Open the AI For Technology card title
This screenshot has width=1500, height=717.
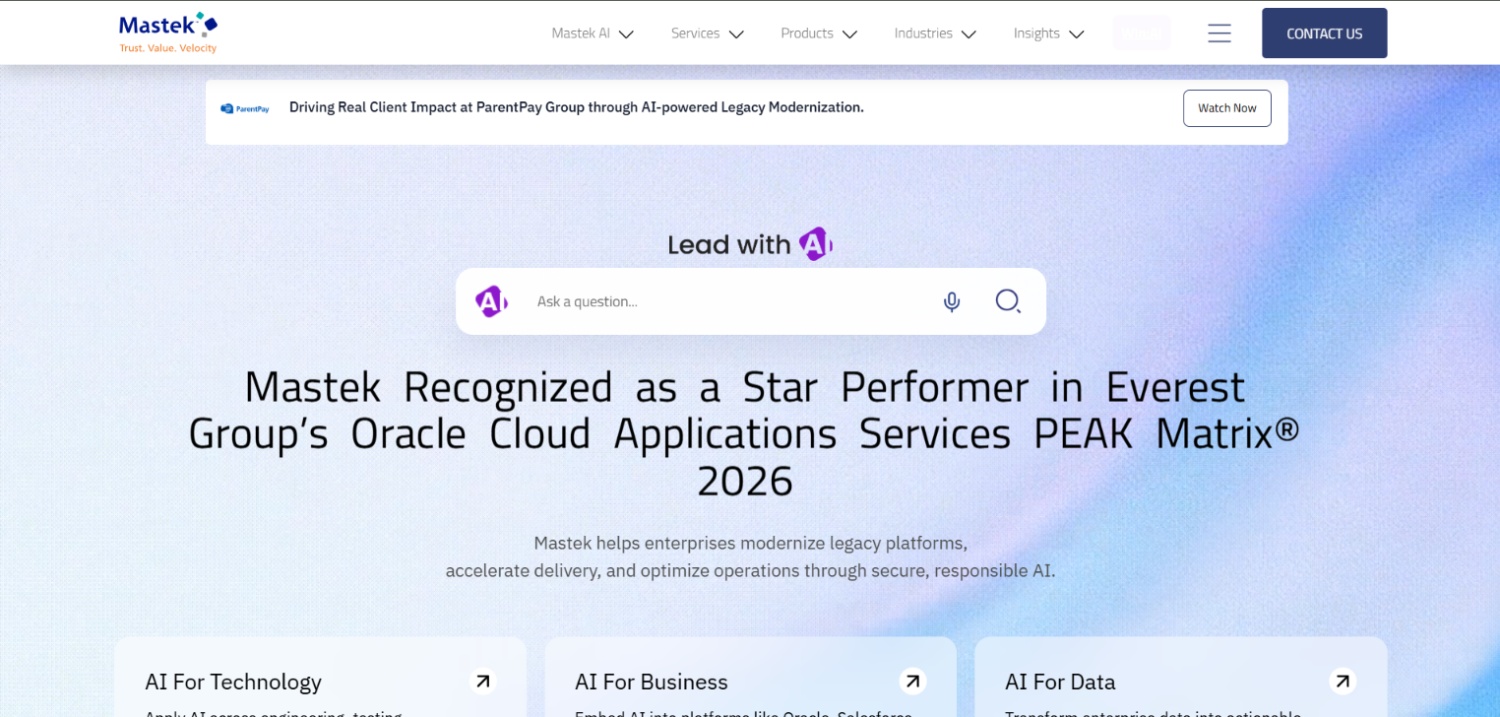pyautogui.click(x=233, y=682)
